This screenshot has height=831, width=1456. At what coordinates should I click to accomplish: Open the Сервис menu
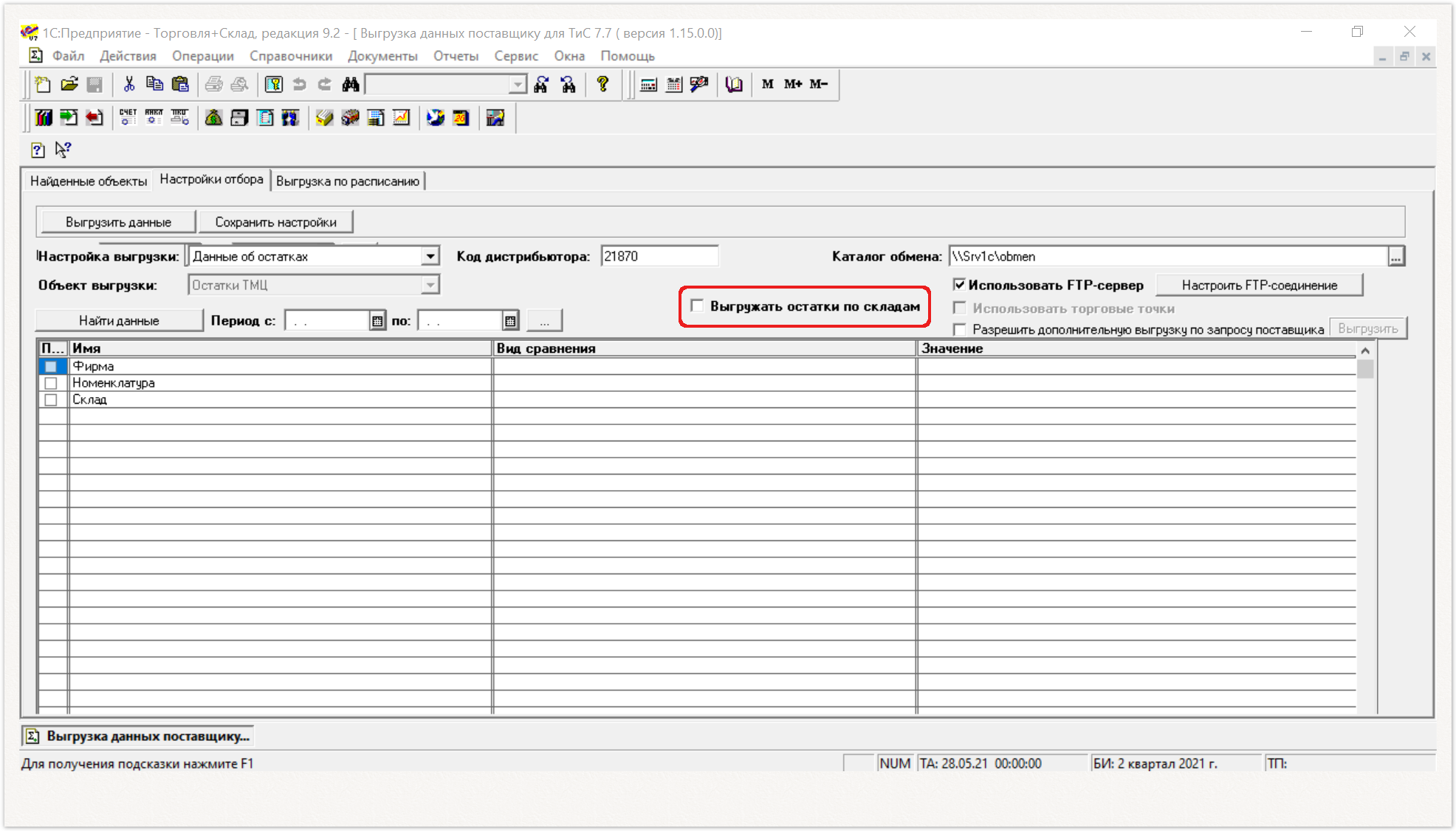[516, 56]
